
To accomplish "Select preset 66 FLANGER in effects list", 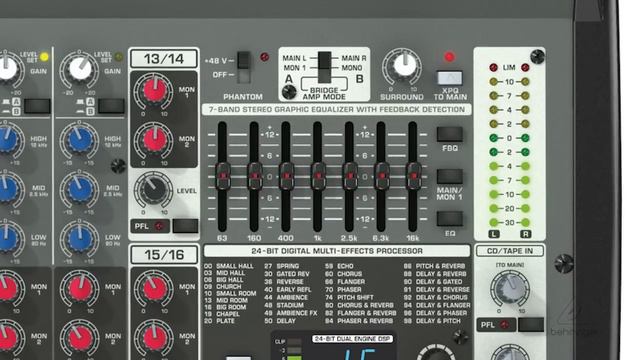I will coord(345,282).
